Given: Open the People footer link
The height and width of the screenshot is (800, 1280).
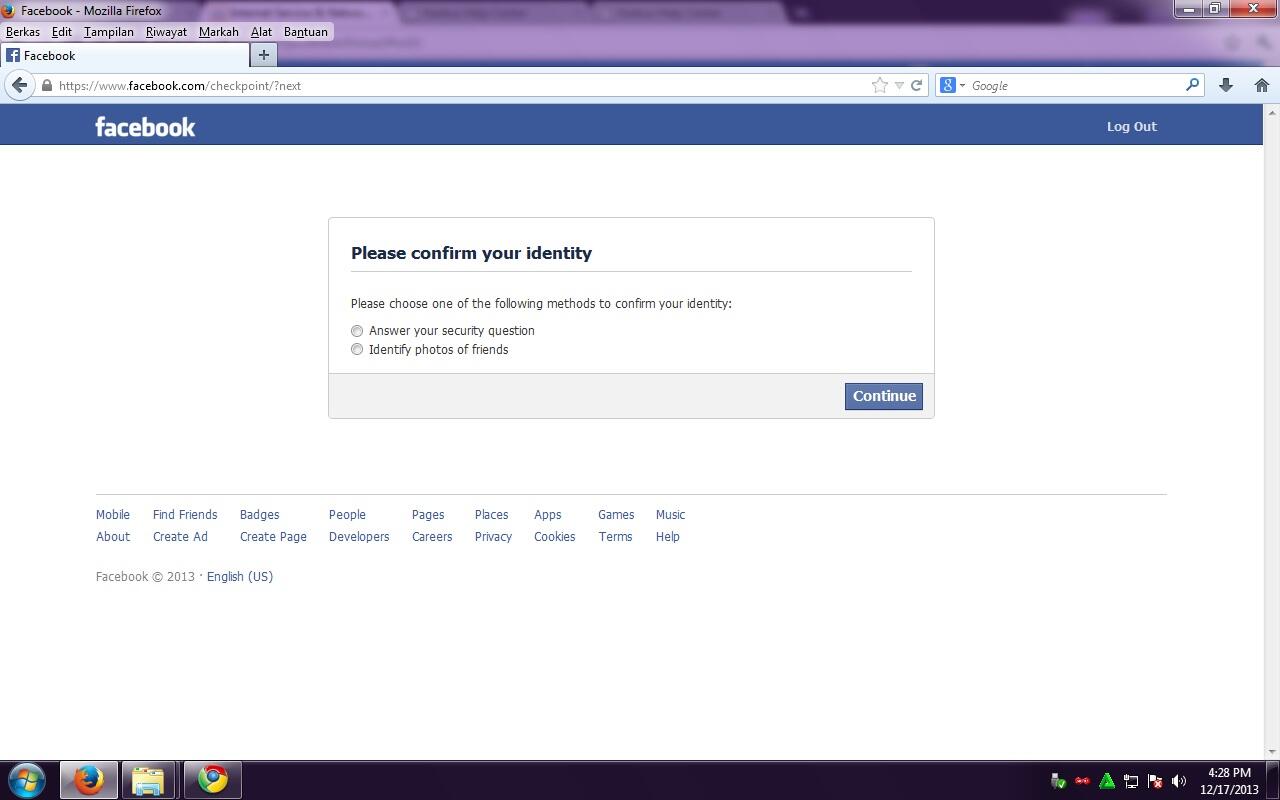Looking at the screenshot, I should pyautogui.click(x=347, y=515).
